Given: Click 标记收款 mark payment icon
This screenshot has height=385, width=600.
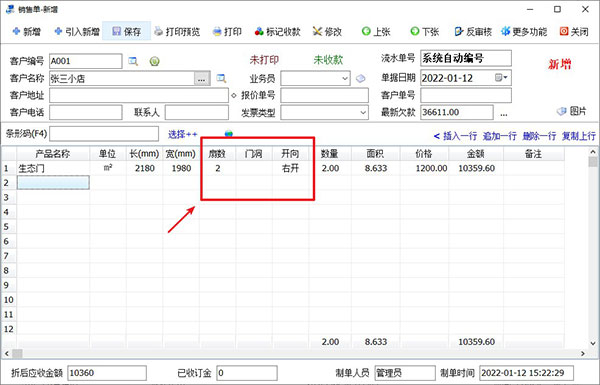Looking at the screenshot, I should pos(259,31).
